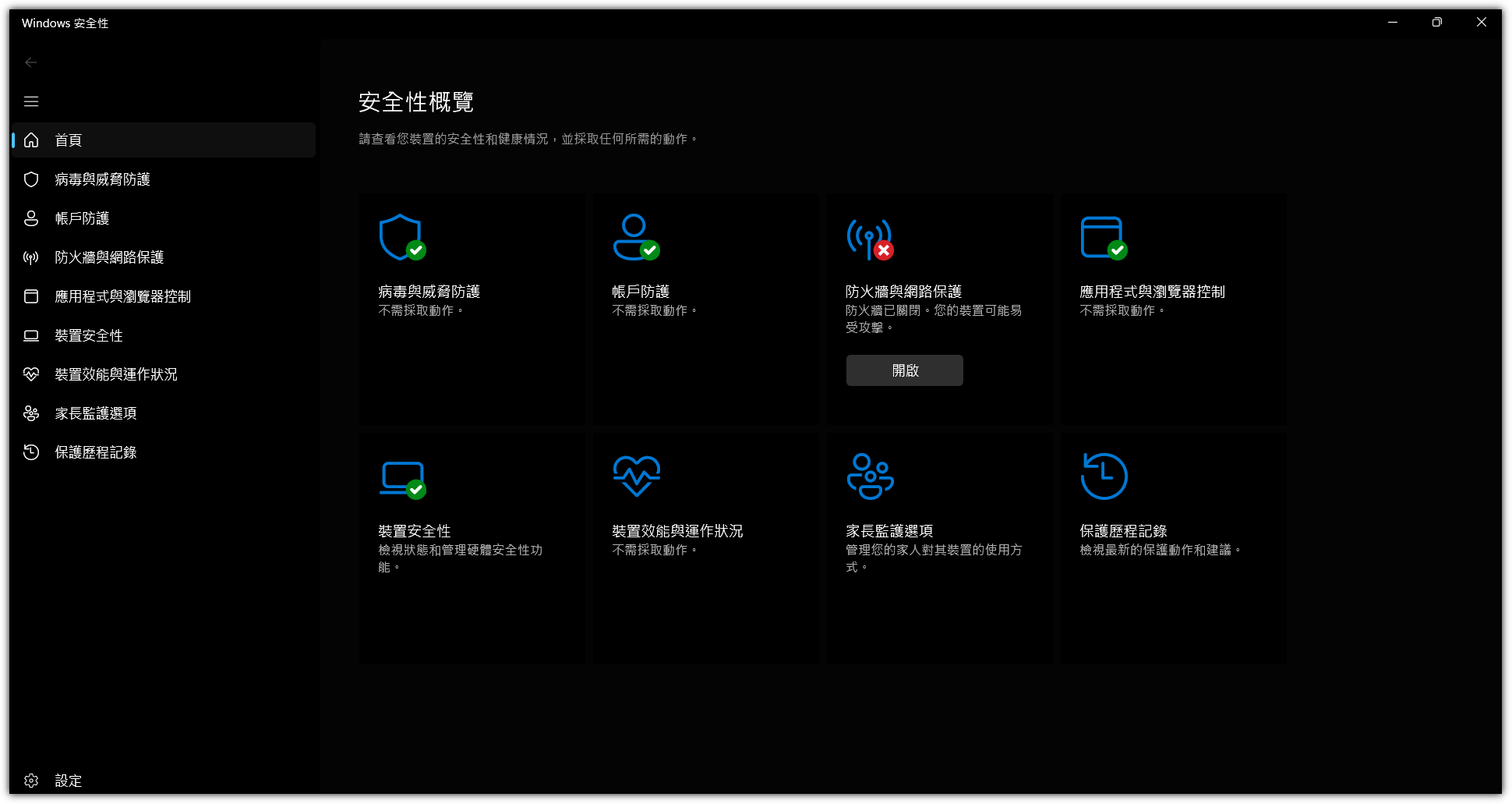Click text 管理您的家人對其裝置的使用方式
The height and width of the screenshot is (804, 1512).
coord(934,558)
